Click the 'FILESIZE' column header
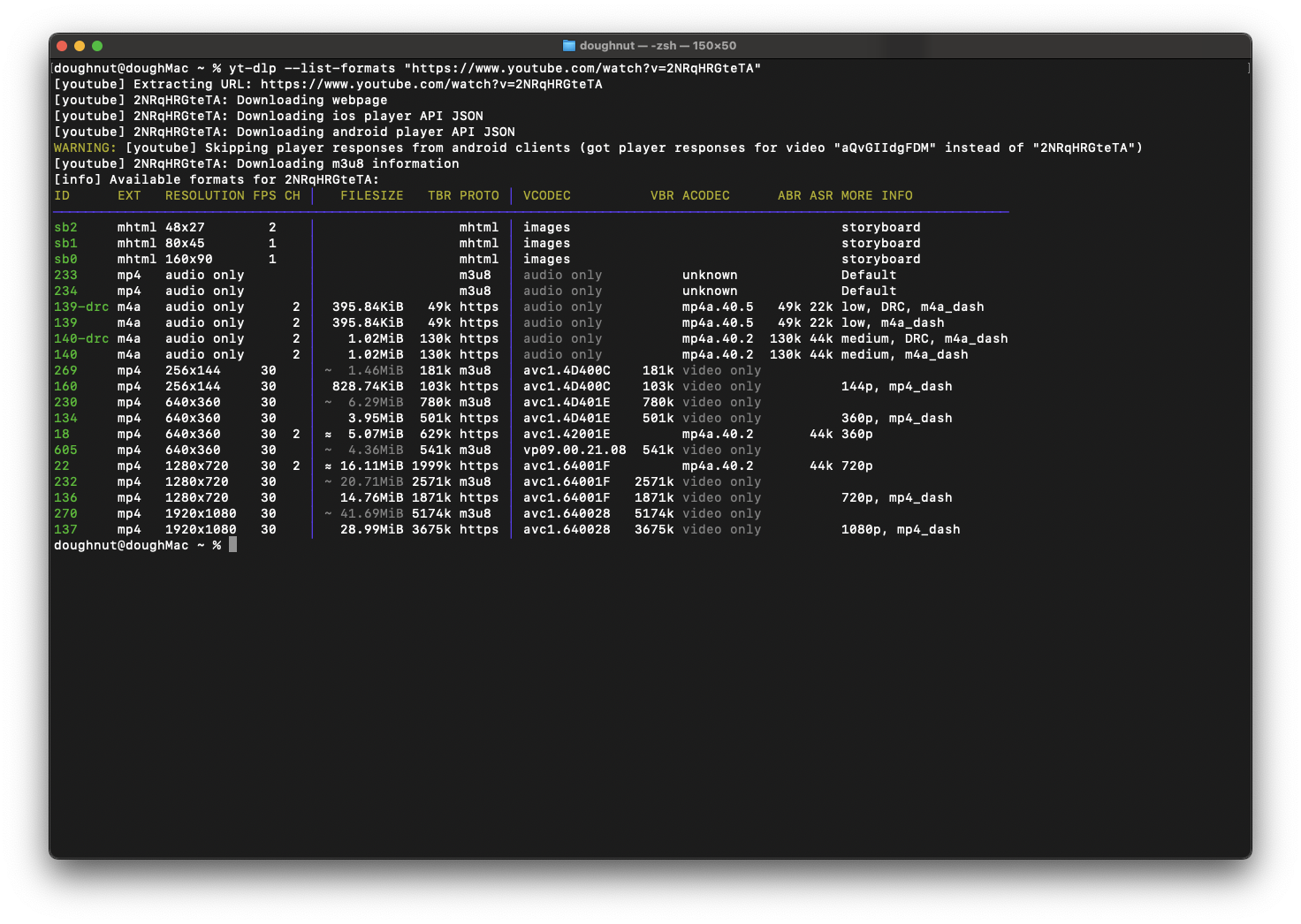1301x924 pixels. point(372,195)
